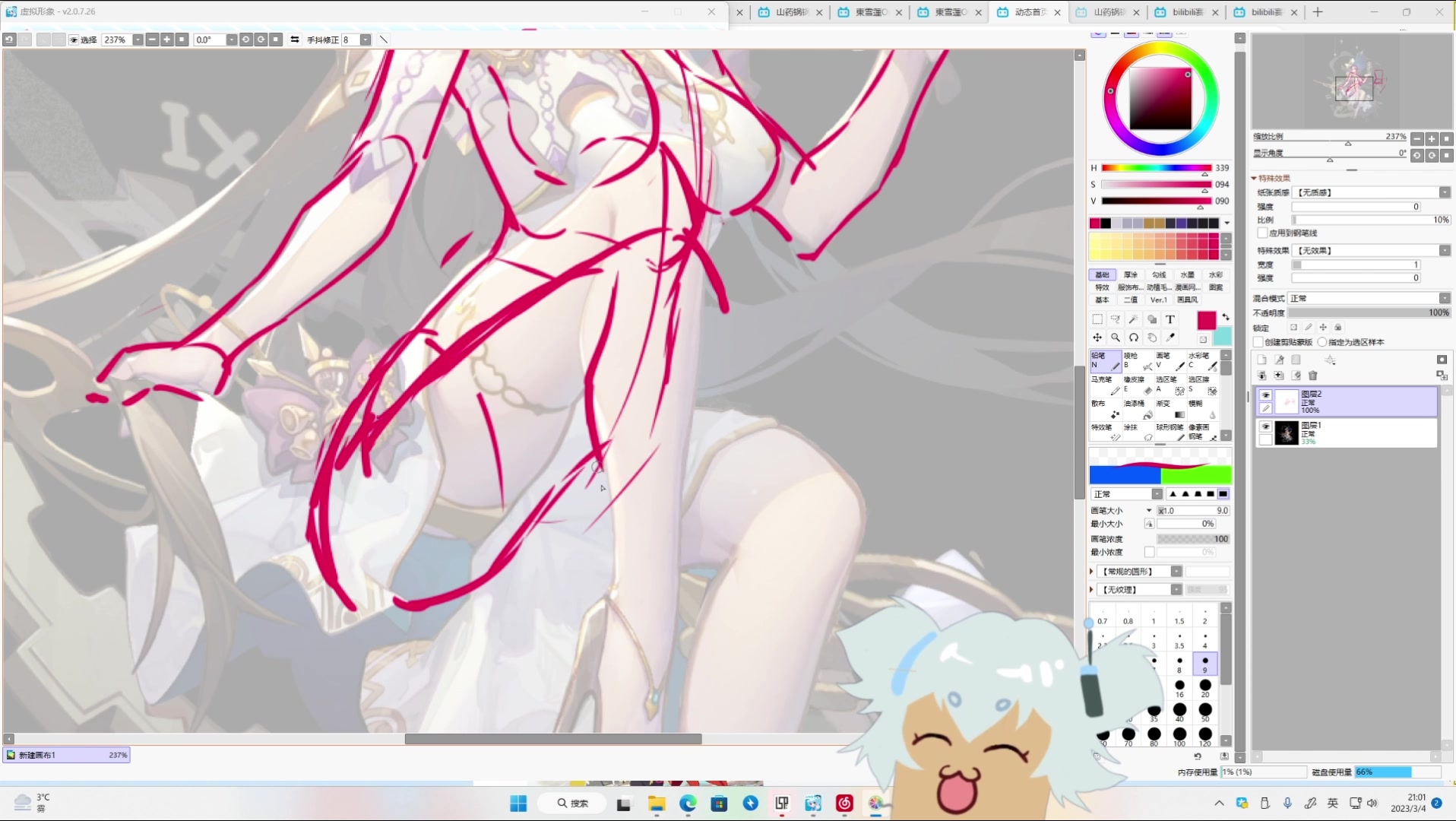Select the rectangular selection tool
The width and height of the screenshot is (1456, 821).
click(1097, 319)
